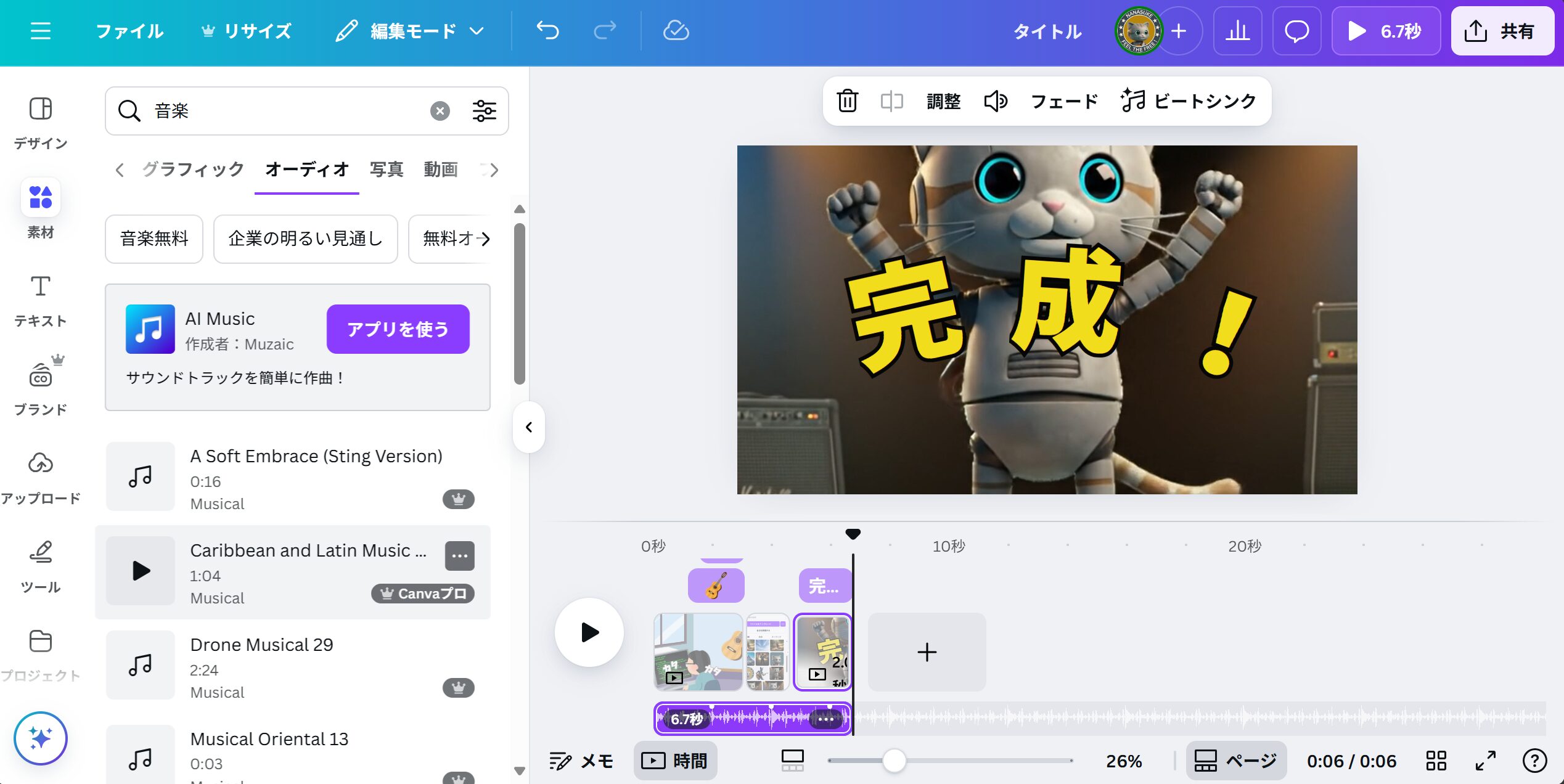Switch to the グラフィック tab
The image size is (1564, 784).
194,169
